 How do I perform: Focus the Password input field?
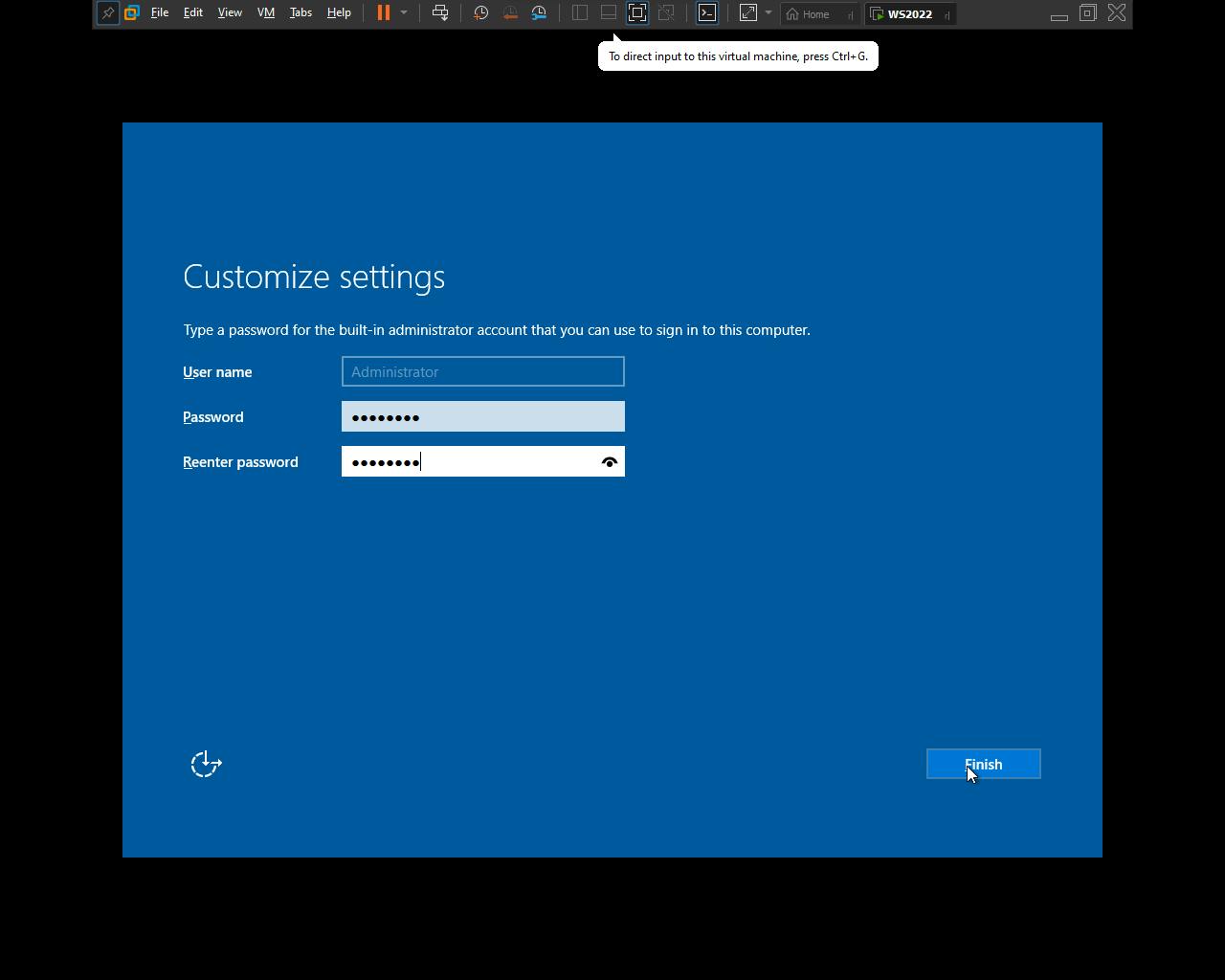tap(483, 416)
